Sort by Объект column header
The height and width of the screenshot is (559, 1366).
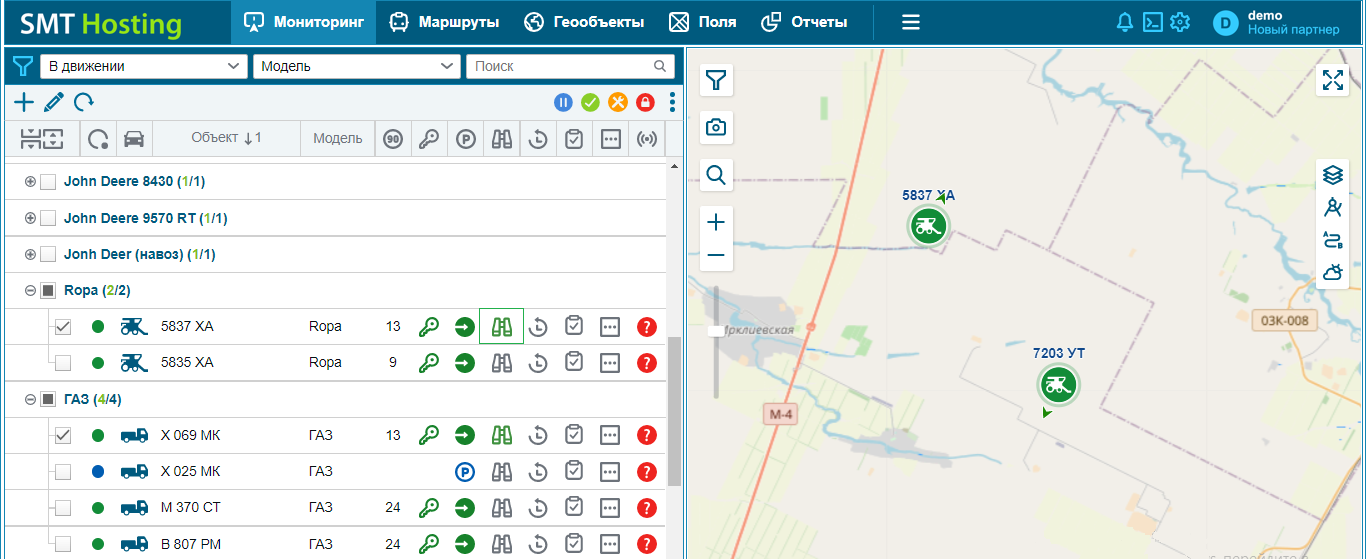(x=226, y=138)
